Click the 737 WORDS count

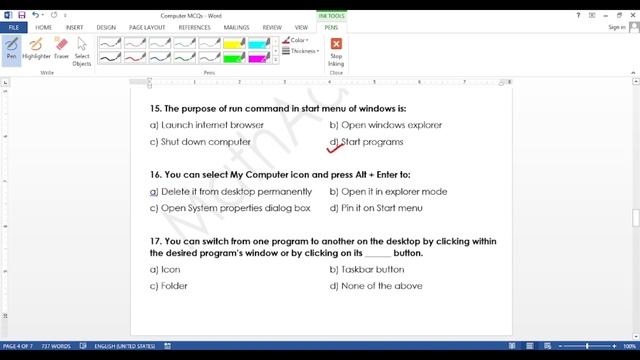[x=56, y=346]
